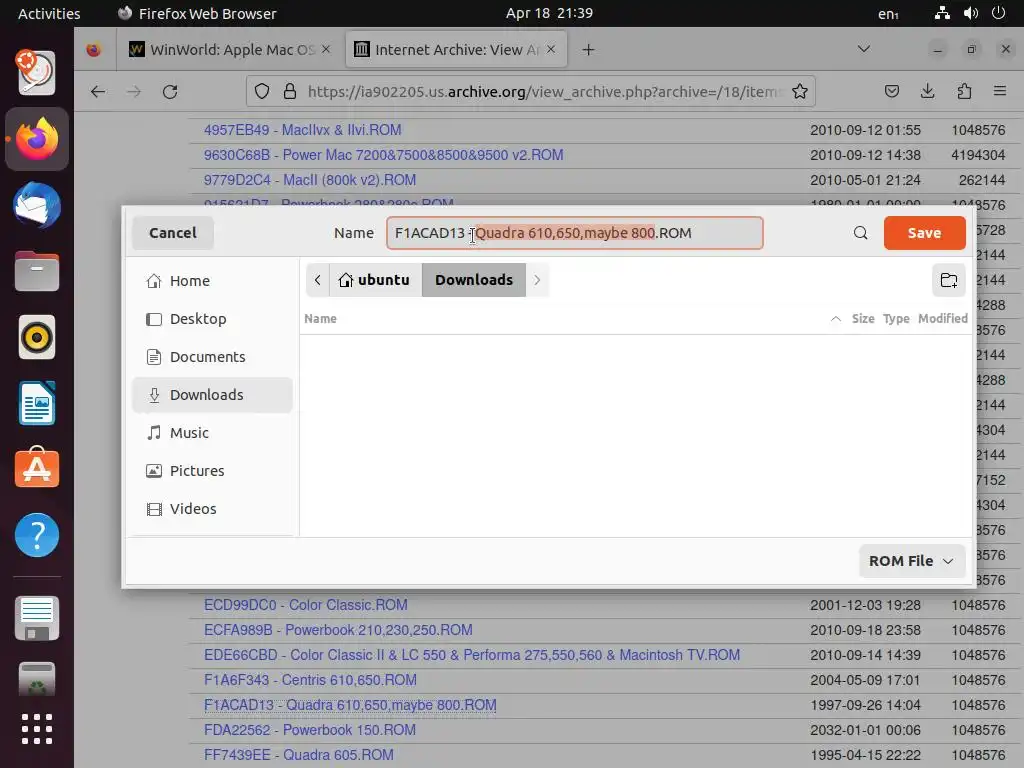Launch Thunderbird Mail from the dock

point(37,205)
